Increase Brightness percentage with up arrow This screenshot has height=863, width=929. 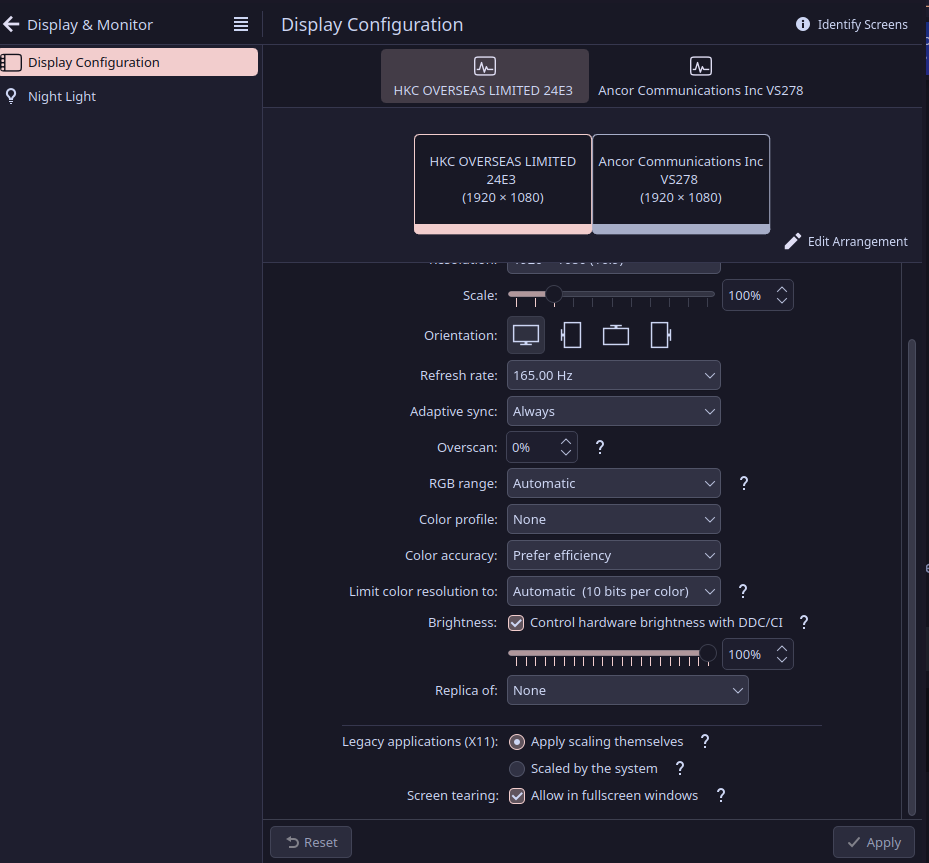pyautogui.click(x=782, y=649)
